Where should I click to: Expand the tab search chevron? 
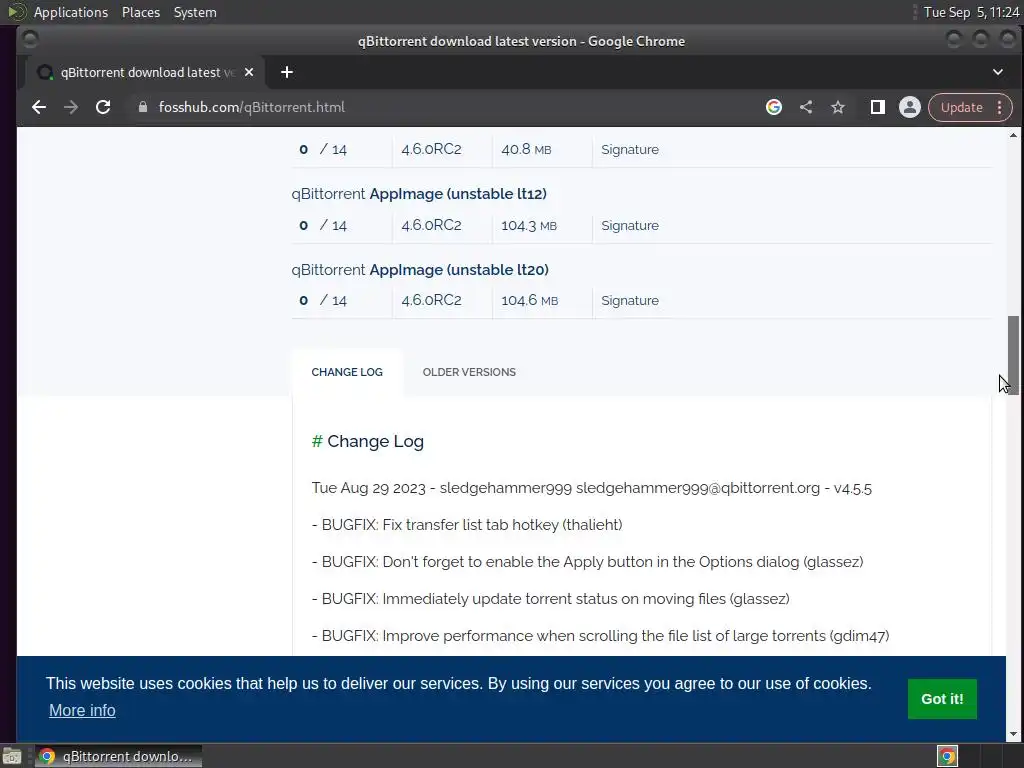(x=998, y=72)
